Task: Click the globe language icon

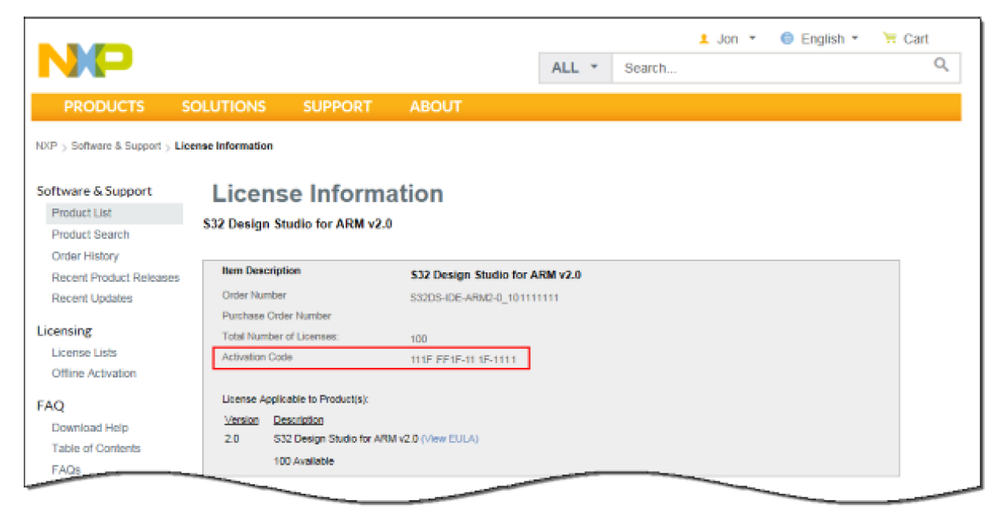Action: (x=787, y=38)
